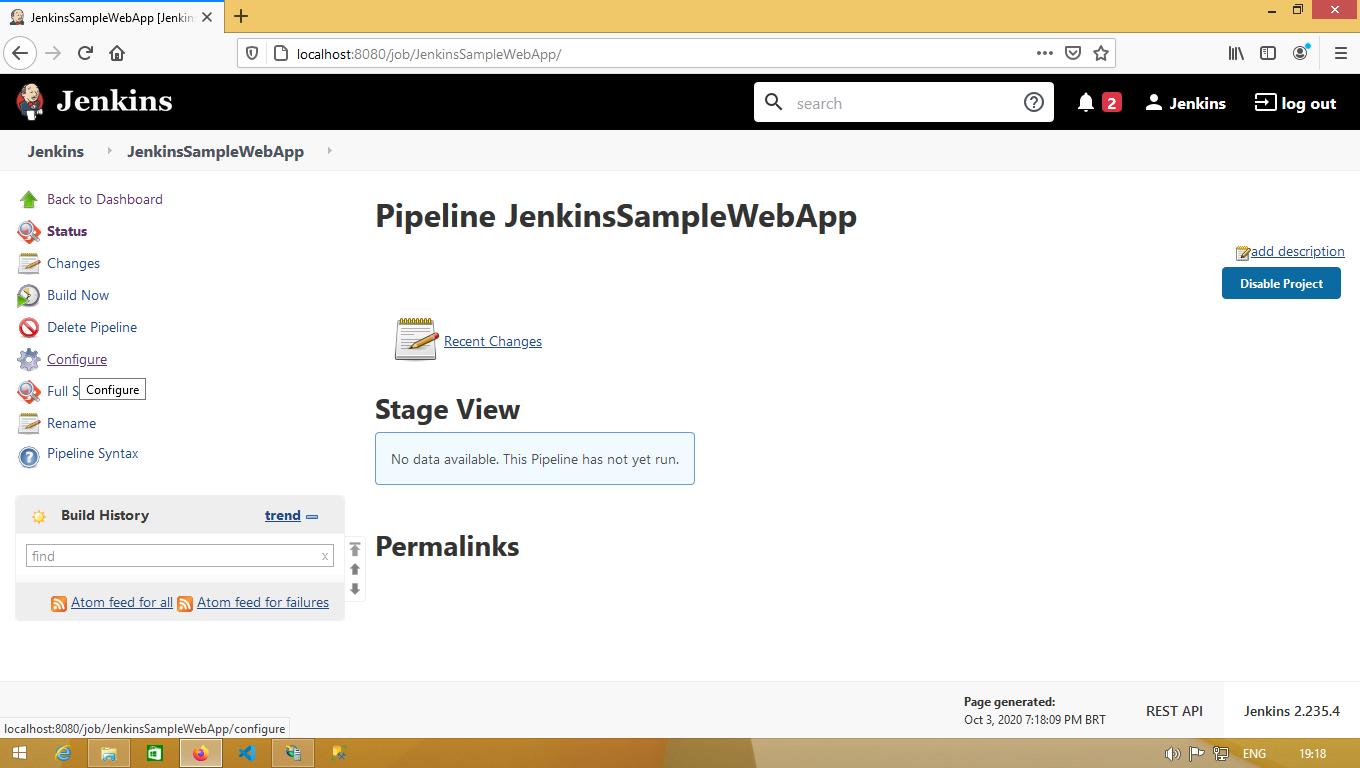Screen dimensions: 1360x768
Task: Open the Jenkins user profile link
Action: 1186,103
